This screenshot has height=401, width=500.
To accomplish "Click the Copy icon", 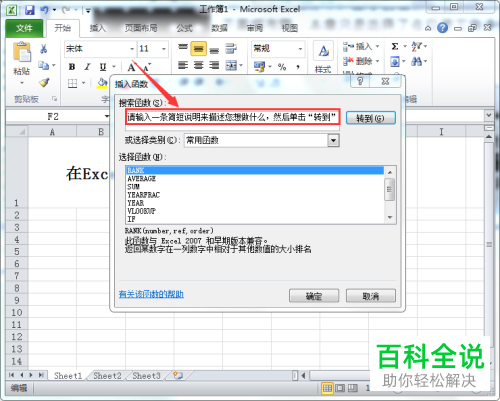I will pyautogui.click(x=43, y=65).
